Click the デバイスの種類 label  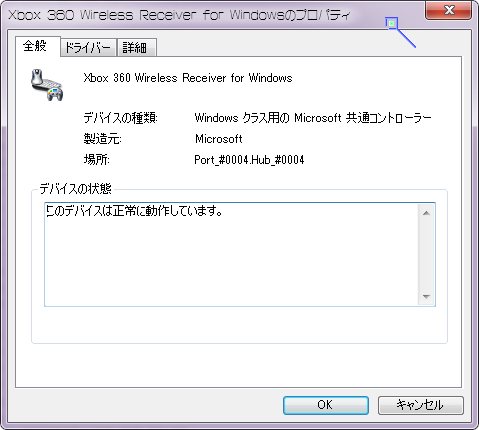click(120, 118)
